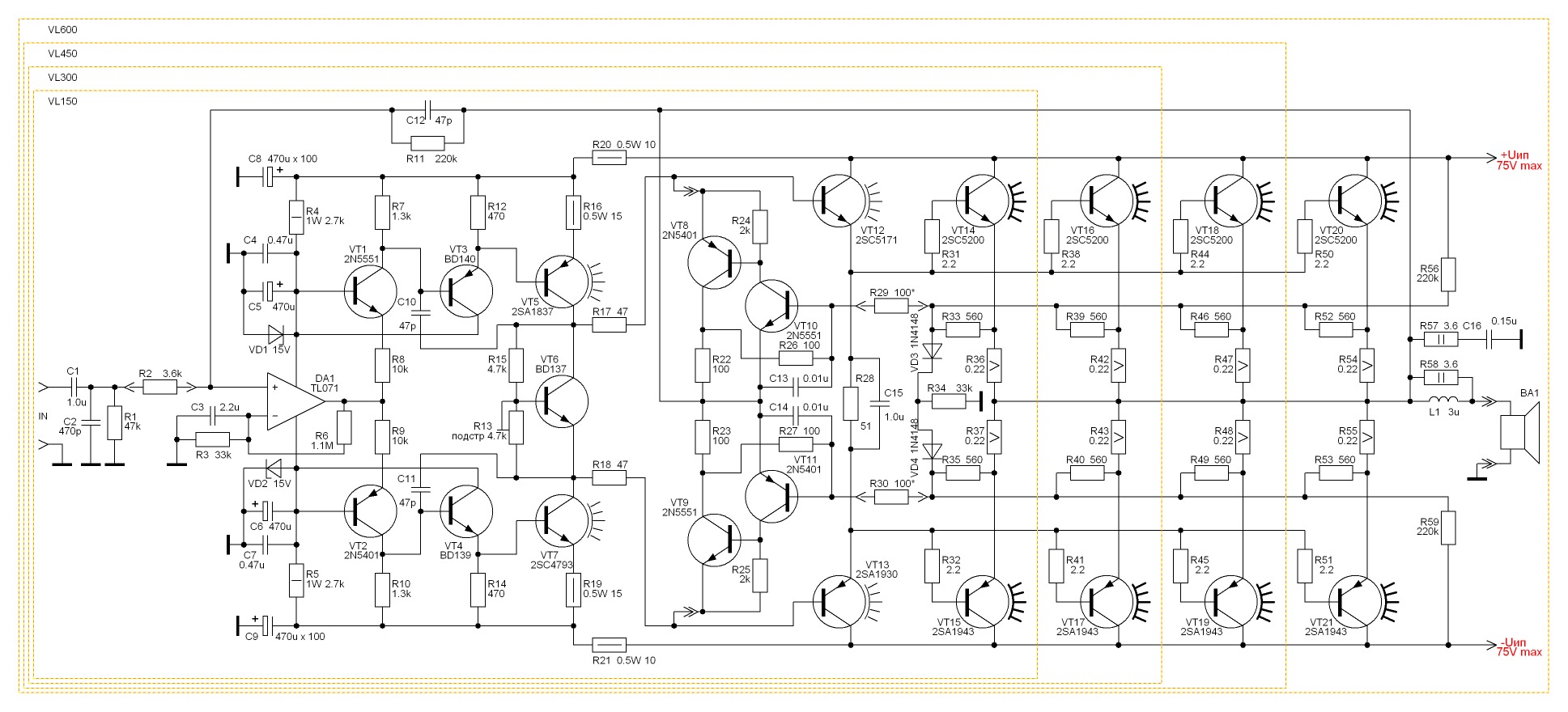The width and height of the screenshot is (1568, 712).
Task: Click the R11 220k feedback resistor
Action: [427, 144]
